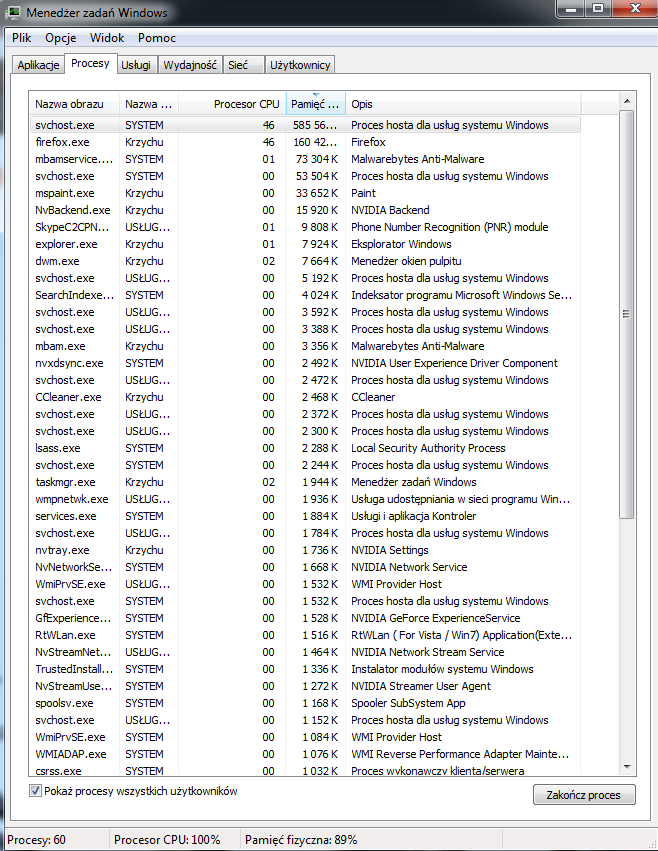Switch to the Usługi tab
The width and height of the screenshot is (658, 851).
(136, 65)
